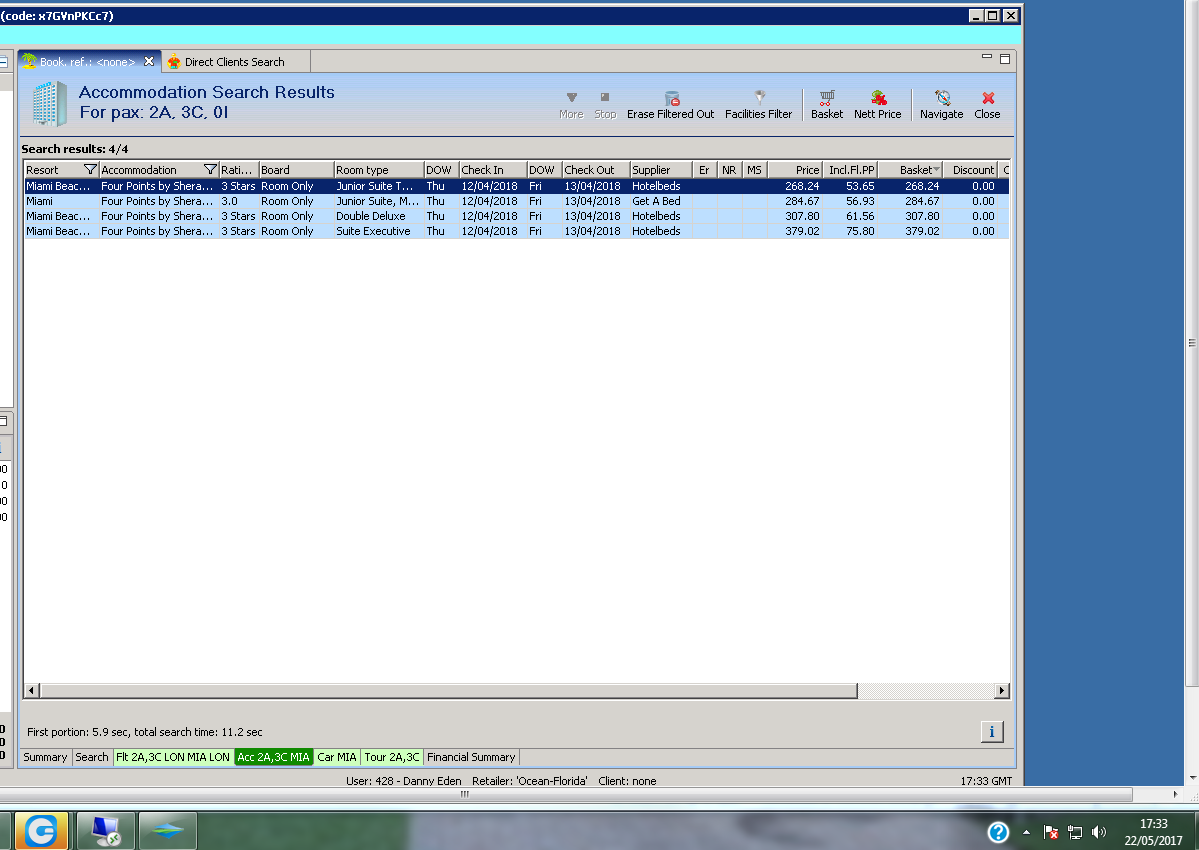1199x850 pixels.
Task: Add selection to Basket
Action: tap(827, 105)
